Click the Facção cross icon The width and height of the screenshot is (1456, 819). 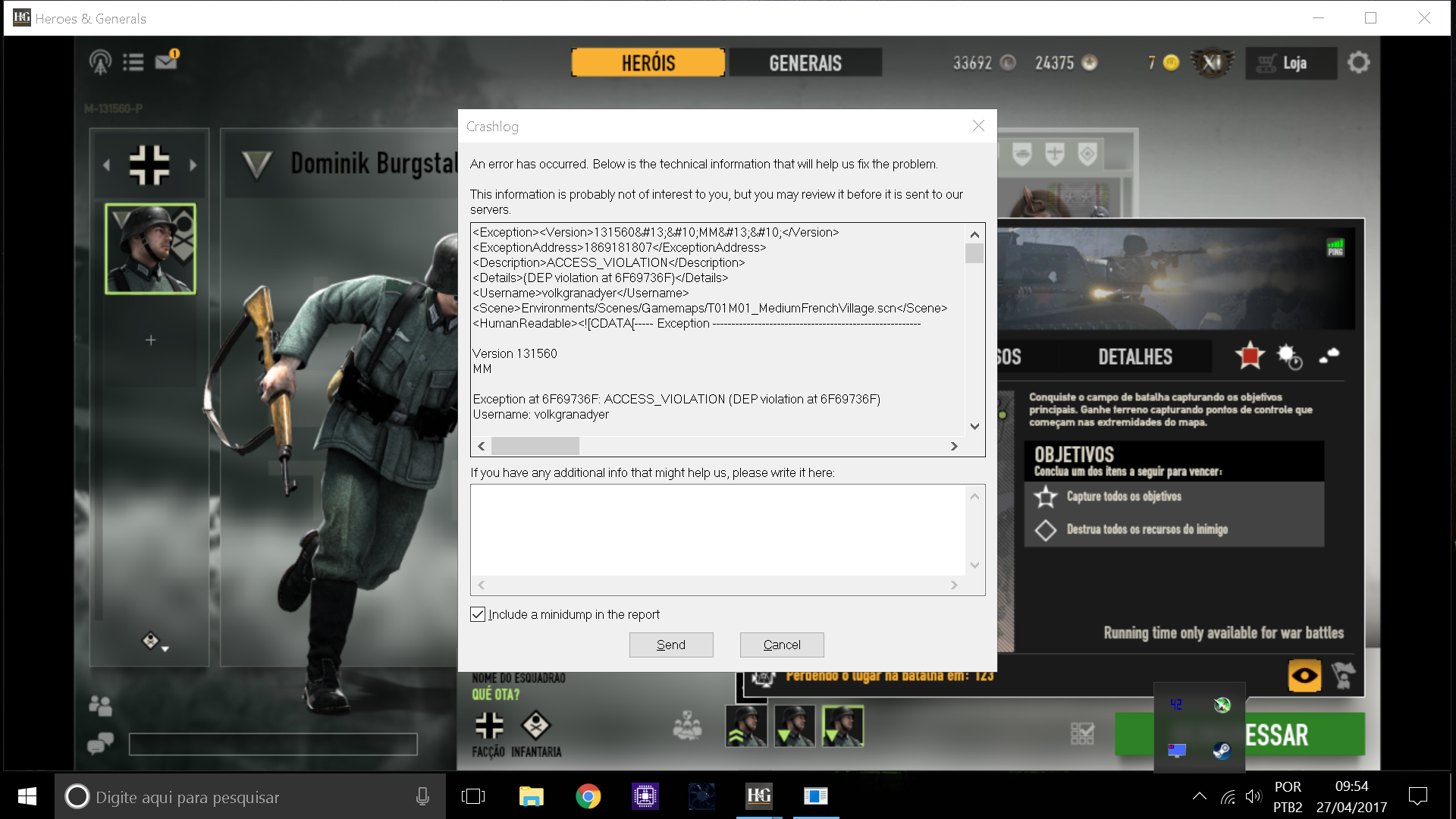[489, 726]
